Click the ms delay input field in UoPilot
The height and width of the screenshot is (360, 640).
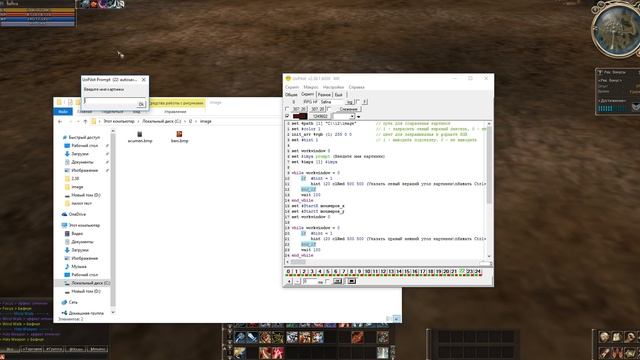point(309,281)
